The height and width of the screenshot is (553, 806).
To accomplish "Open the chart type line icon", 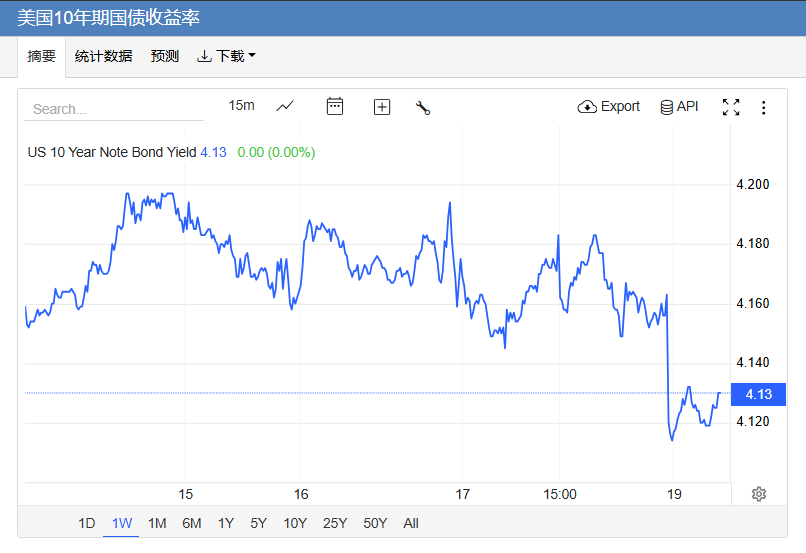I will point(285,106).
